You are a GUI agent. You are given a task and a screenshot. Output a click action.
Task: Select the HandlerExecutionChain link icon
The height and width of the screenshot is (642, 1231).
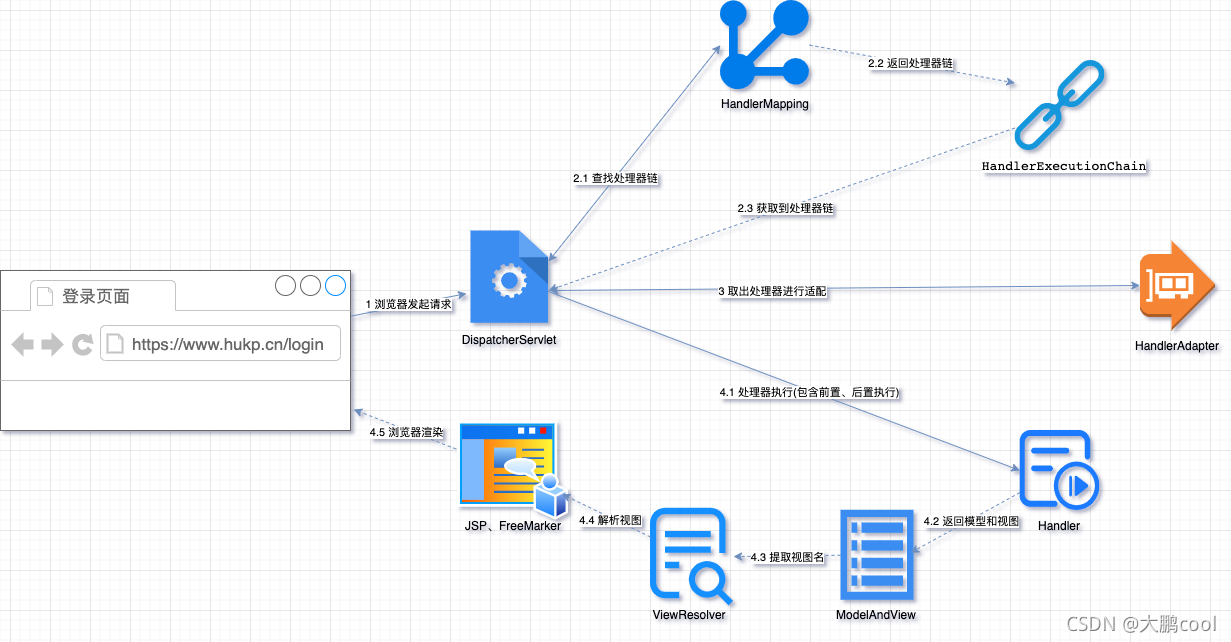point(1059,106)
